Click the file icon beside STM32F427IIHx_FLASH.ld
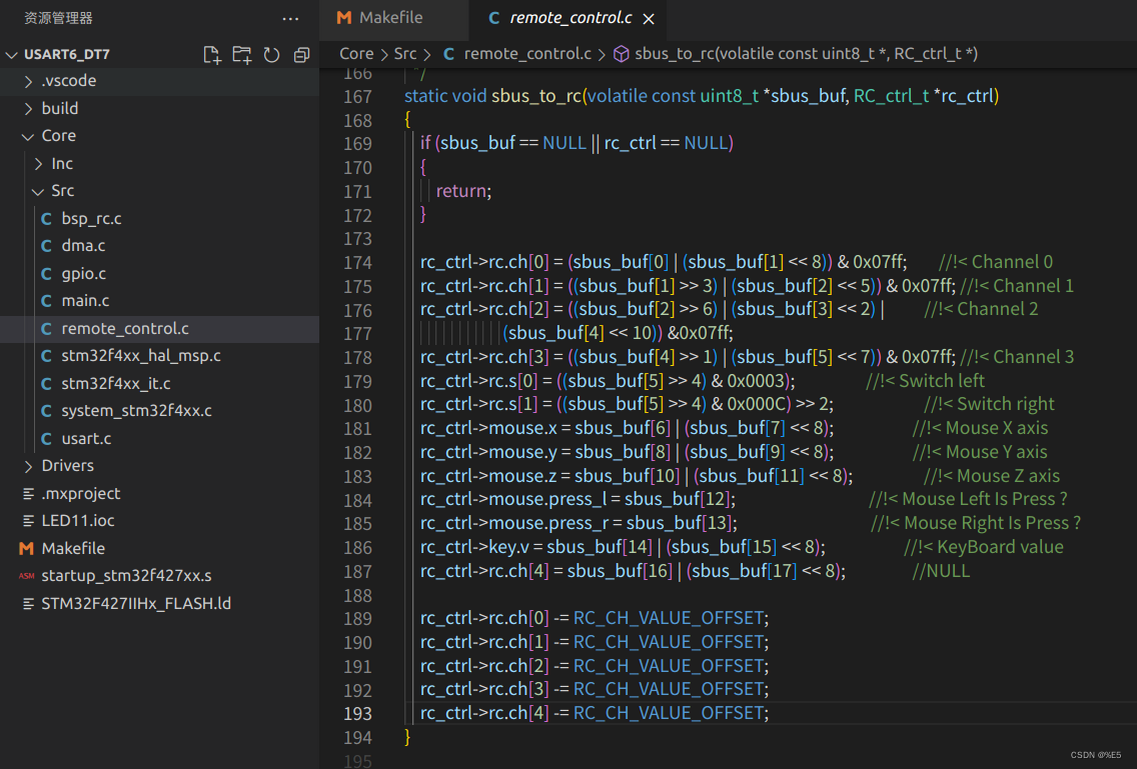Image resolution: width=1137 pixels, height=769 pixels. (28, 604)
